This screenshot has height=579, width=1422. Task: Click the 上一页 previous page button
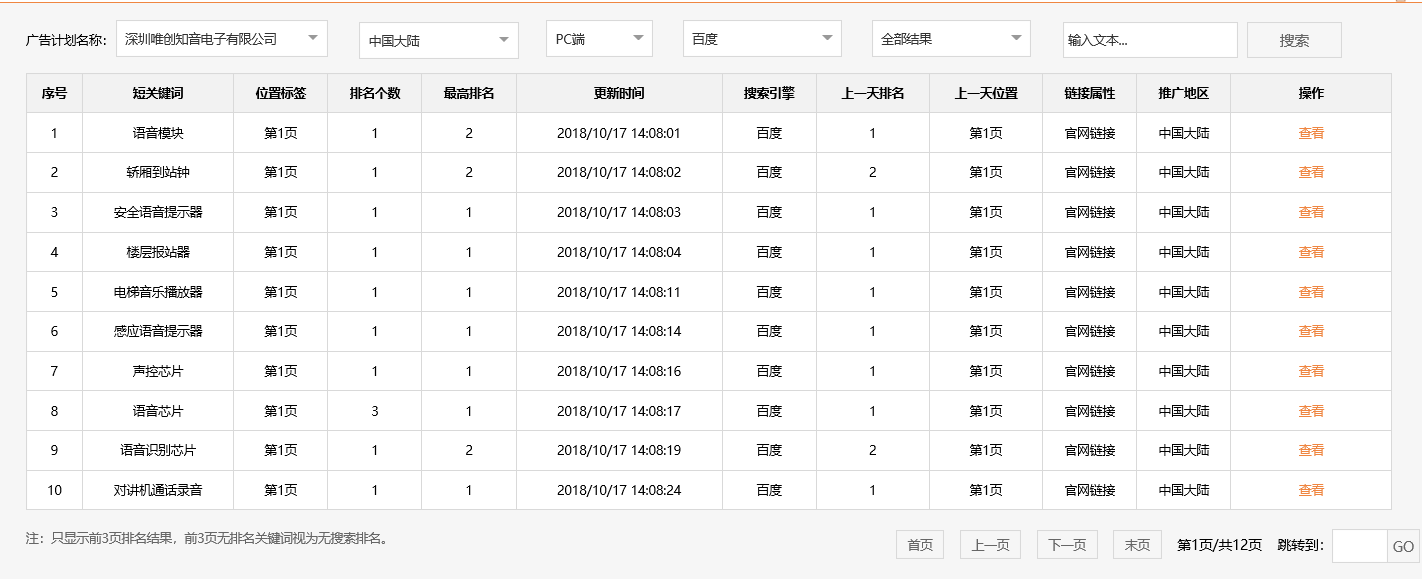pos(990,544)
